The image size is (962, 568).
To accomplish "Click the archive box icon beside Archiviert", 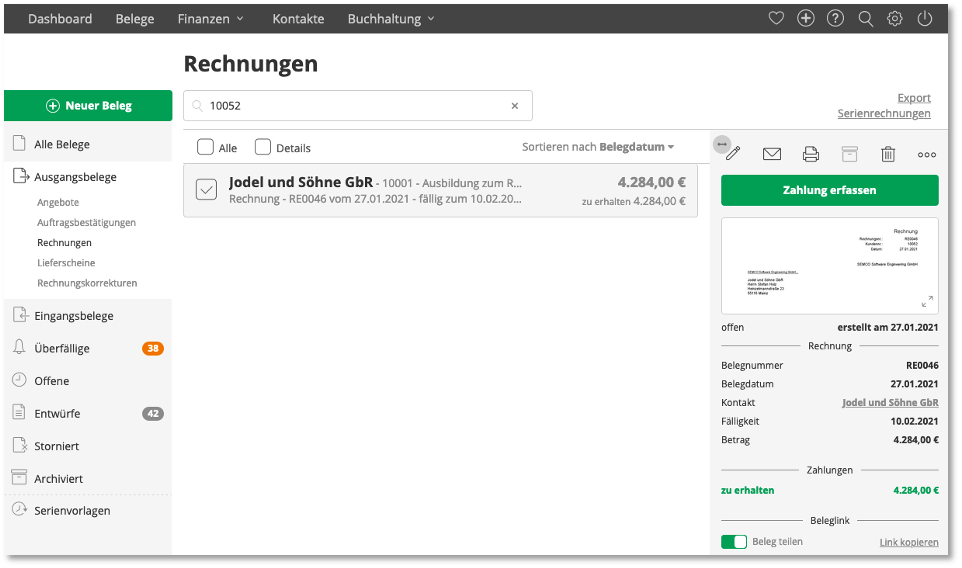I will tap(20, 477).
